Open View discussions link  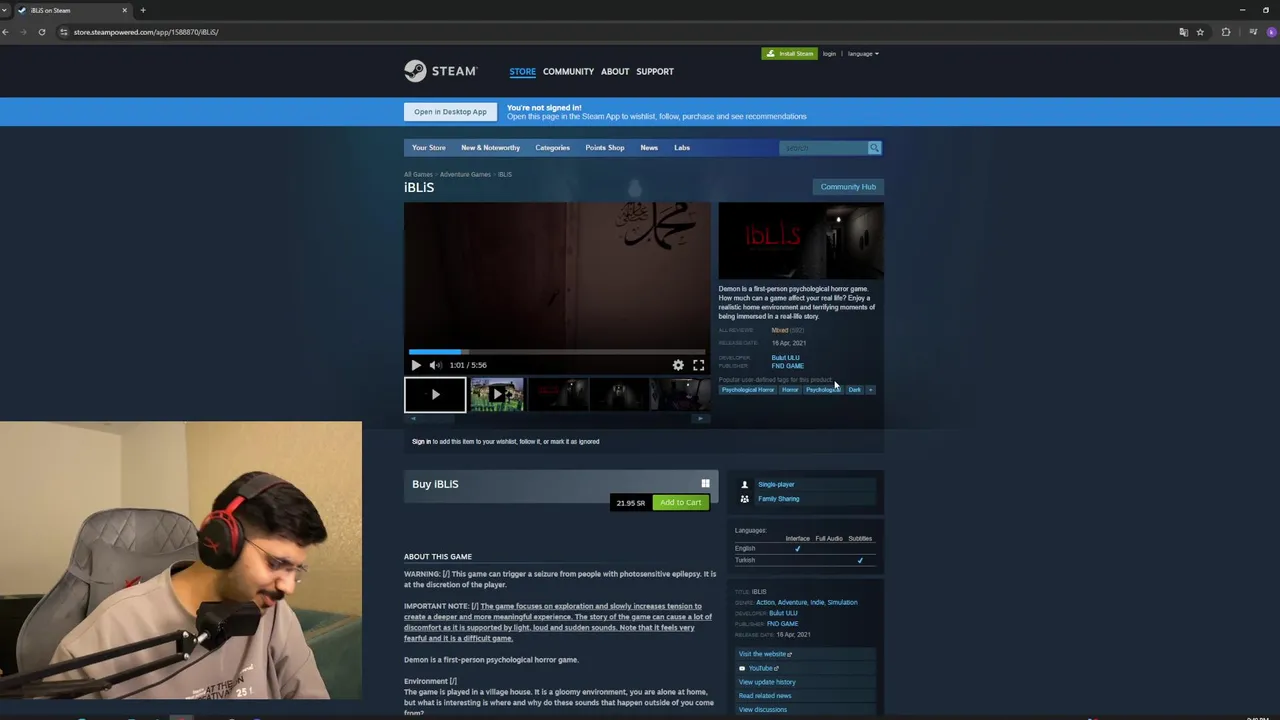point(762,710)
